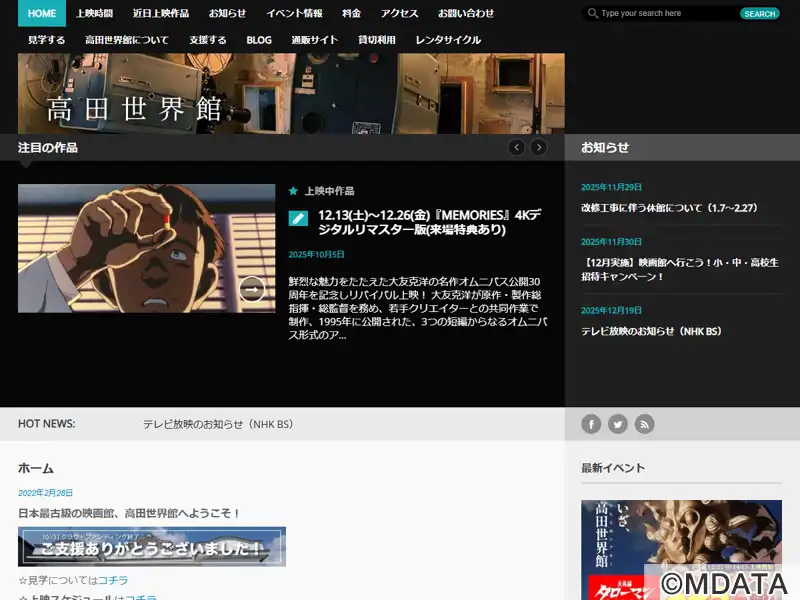
Task: Click the 2025年10月5日 post date
Action: pyautogui.click(x=316, y=254)
